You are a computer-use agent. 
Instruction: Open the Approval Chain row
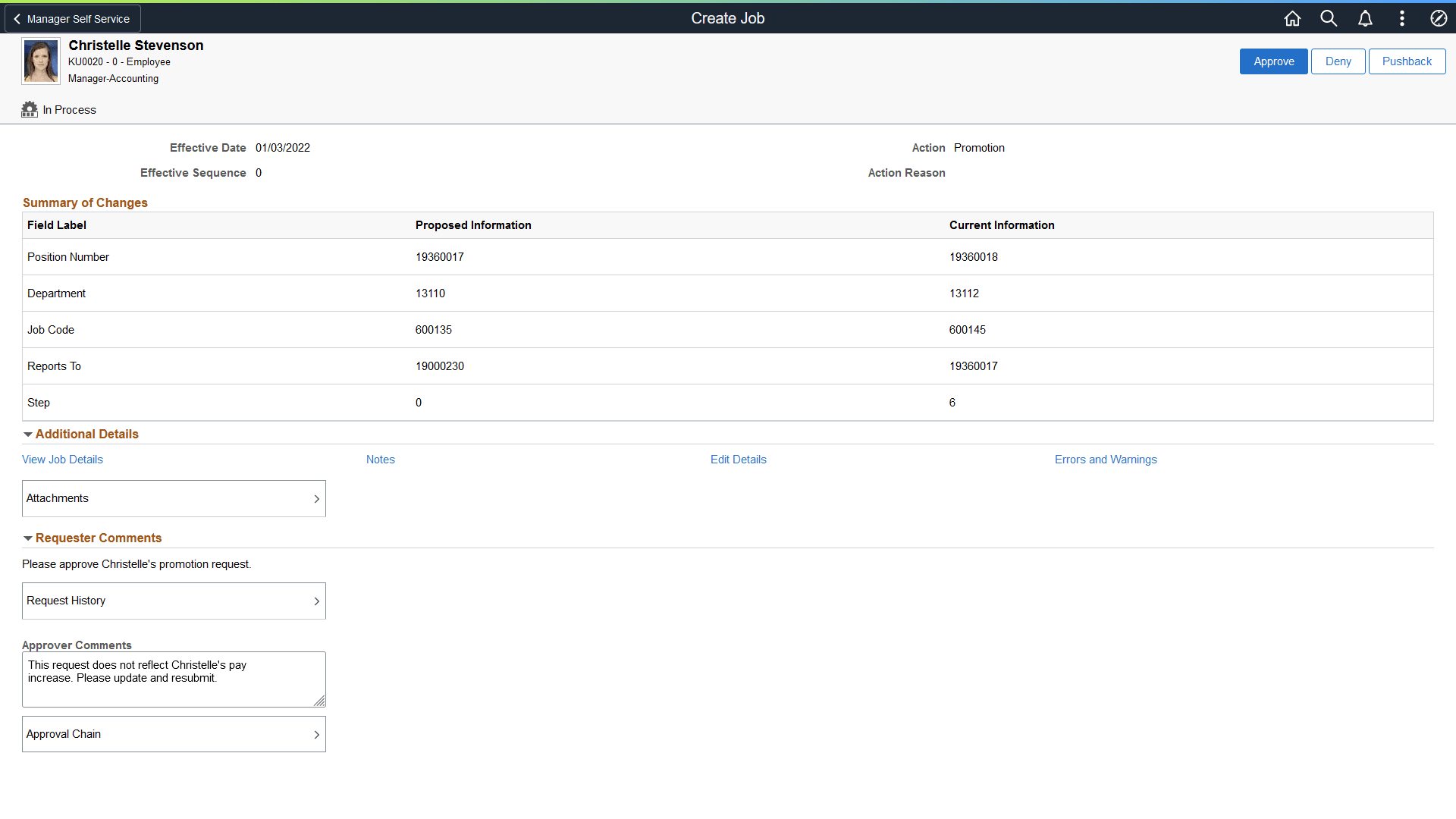[x=174, y=734]
